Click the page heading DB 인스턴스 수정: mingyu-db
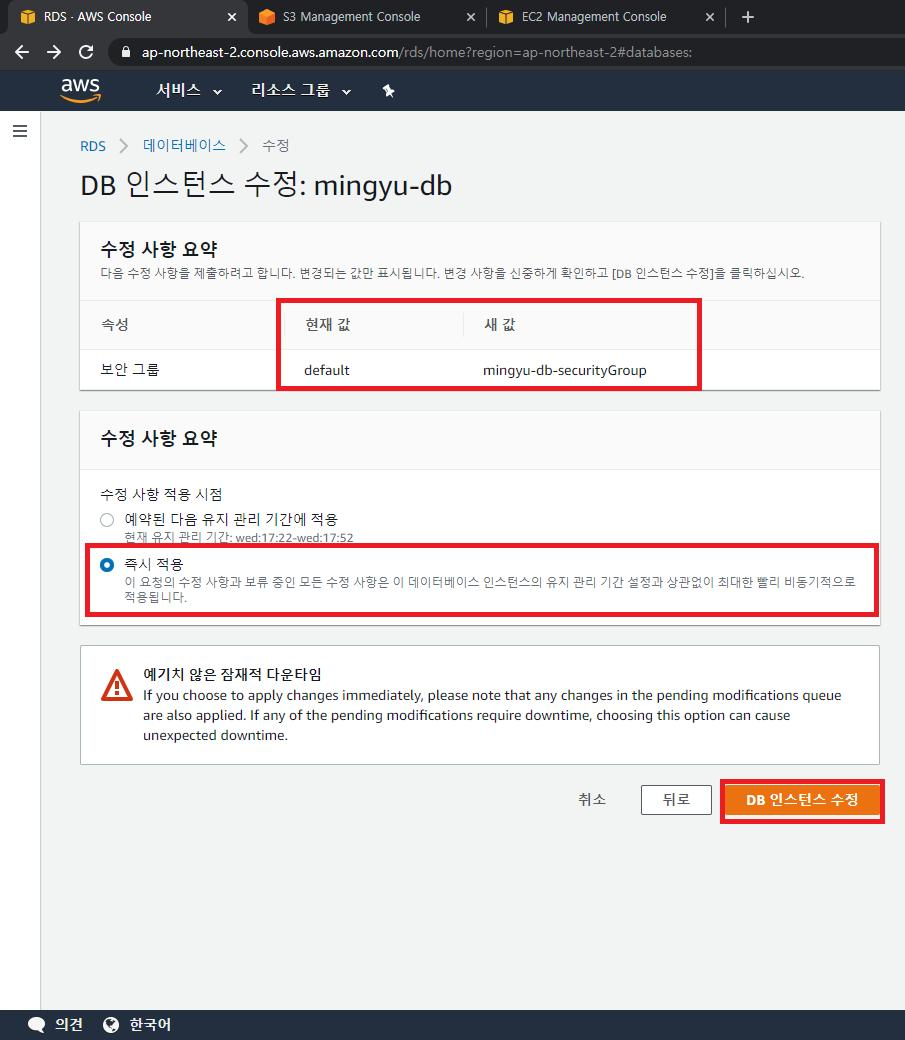This screenshot has width=905, height=1040. (266, 185)
